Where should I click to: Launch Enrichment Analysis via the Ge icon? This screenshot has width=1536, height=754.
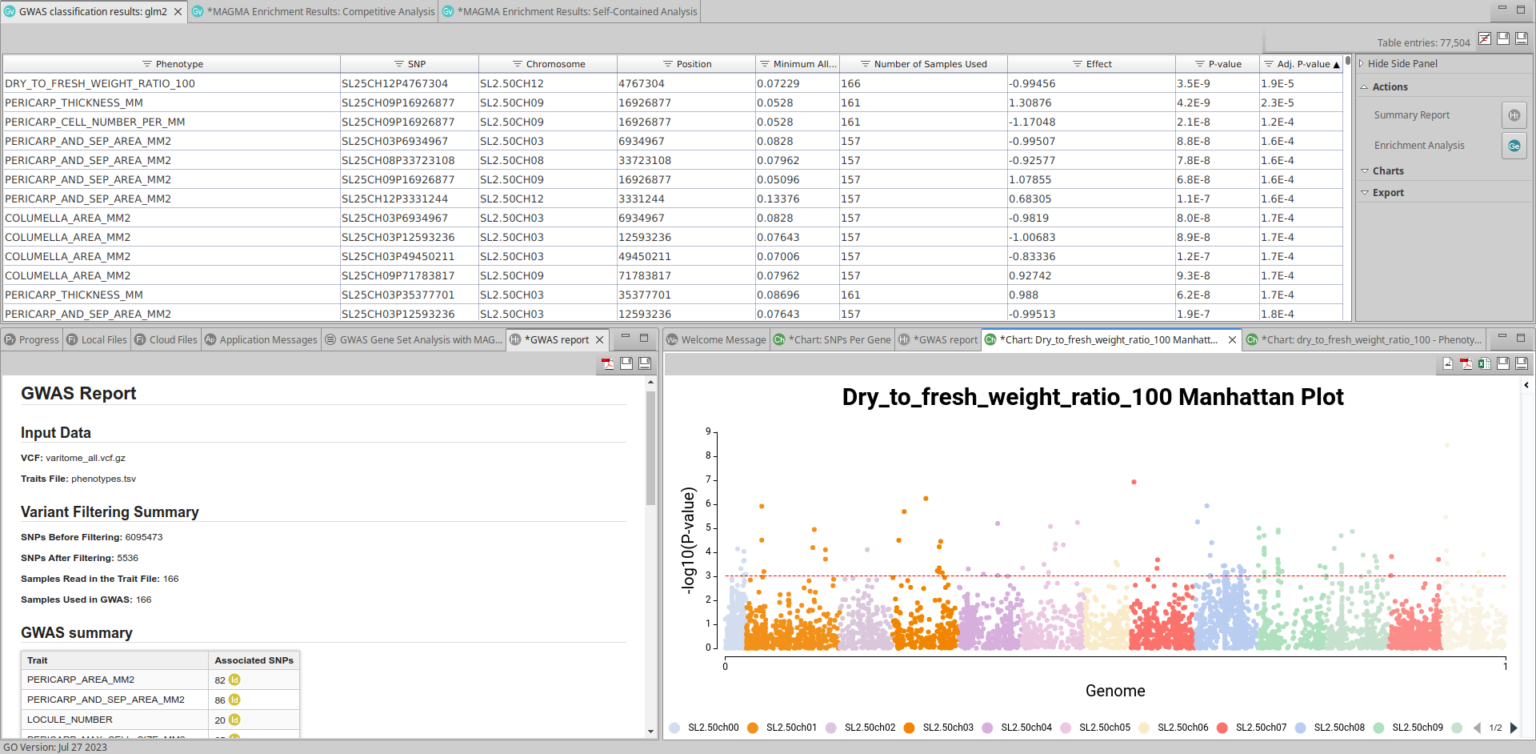1513,145
